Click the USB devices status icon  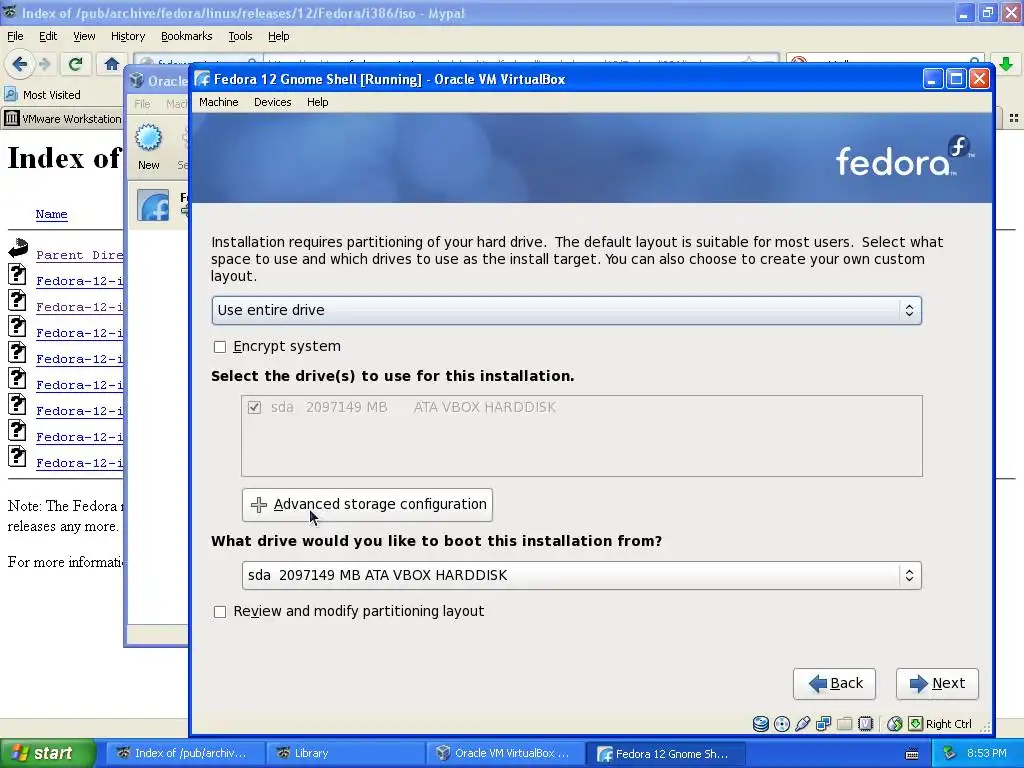[803, 724]
